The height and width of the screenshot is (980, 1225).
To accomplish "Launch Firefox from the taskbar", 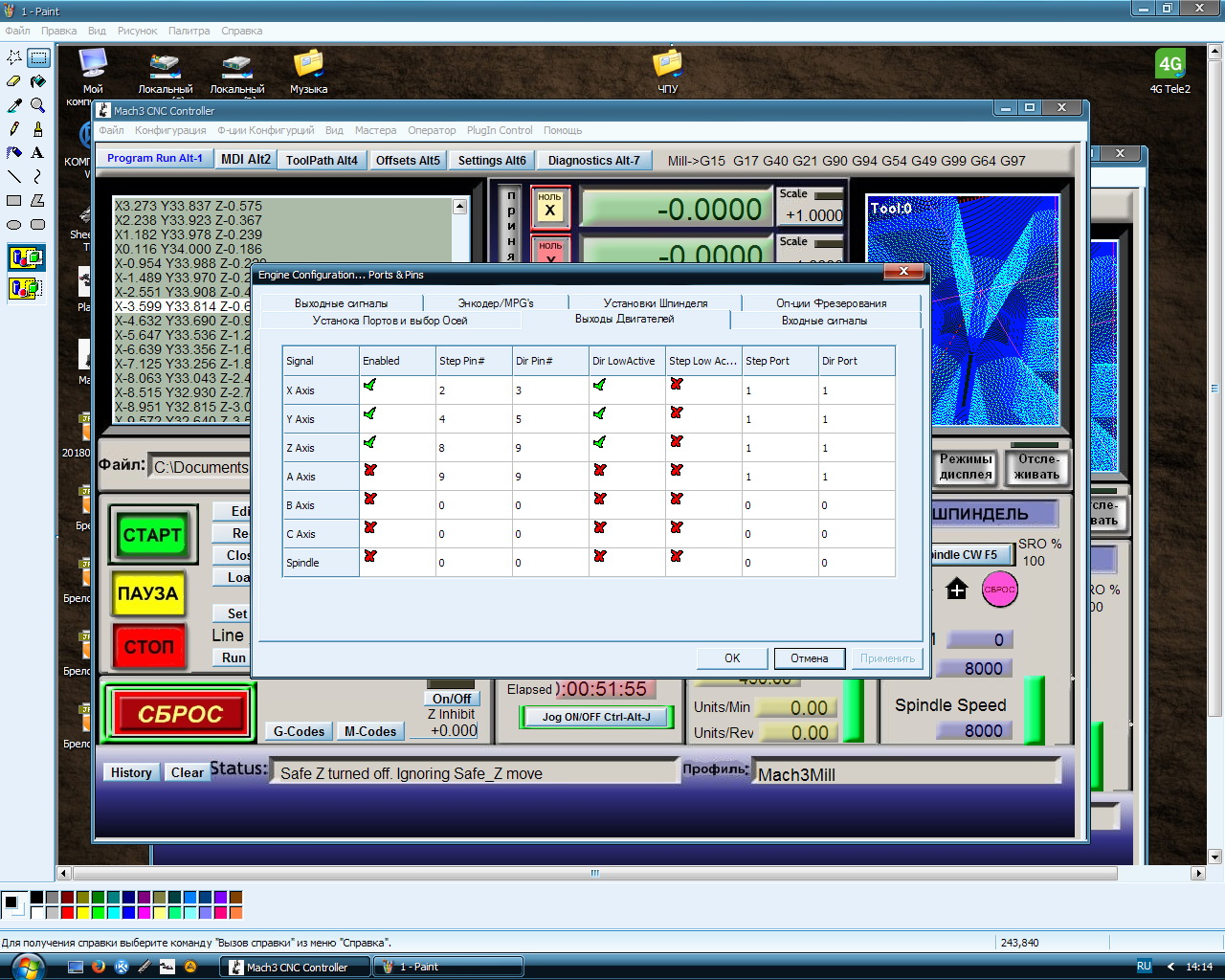I will click(98, 967).
